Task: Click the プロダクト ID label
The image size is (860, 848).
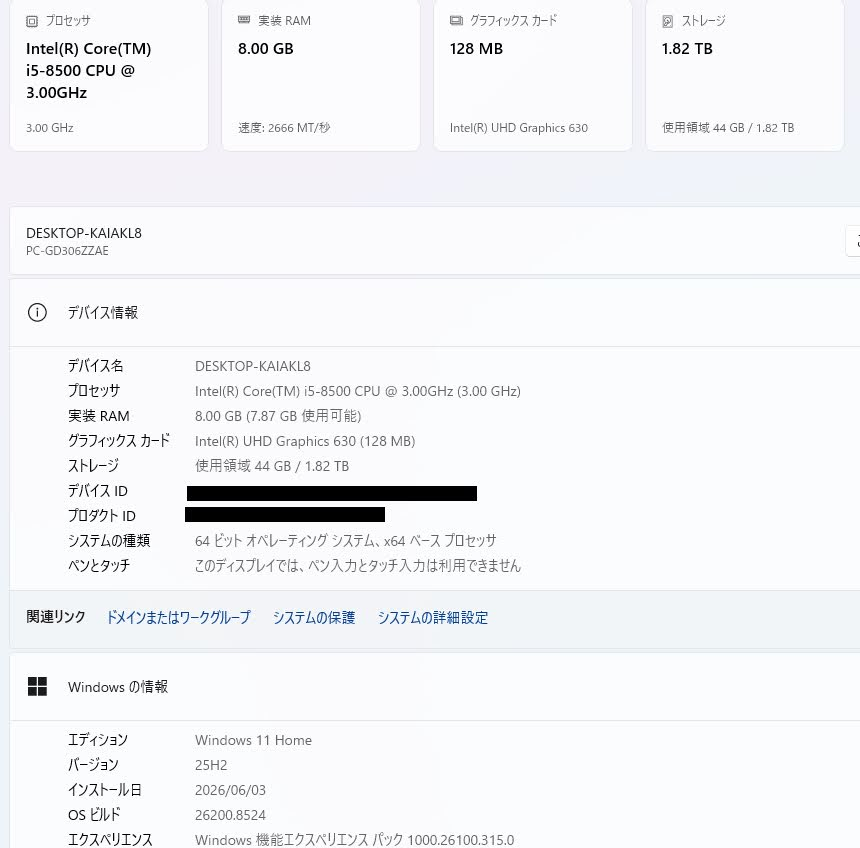Action: (101, 516)
